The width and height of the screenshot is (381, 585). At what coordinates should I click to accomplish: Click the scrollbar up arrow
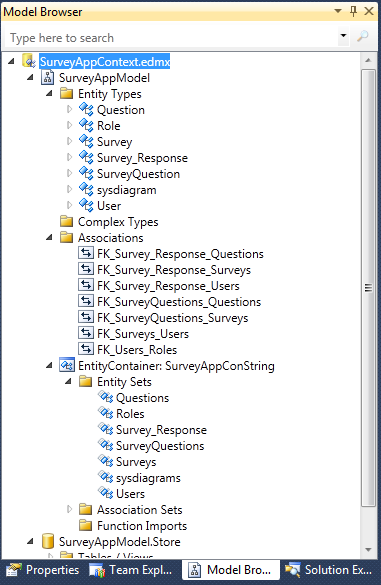(x=368, y=60)
